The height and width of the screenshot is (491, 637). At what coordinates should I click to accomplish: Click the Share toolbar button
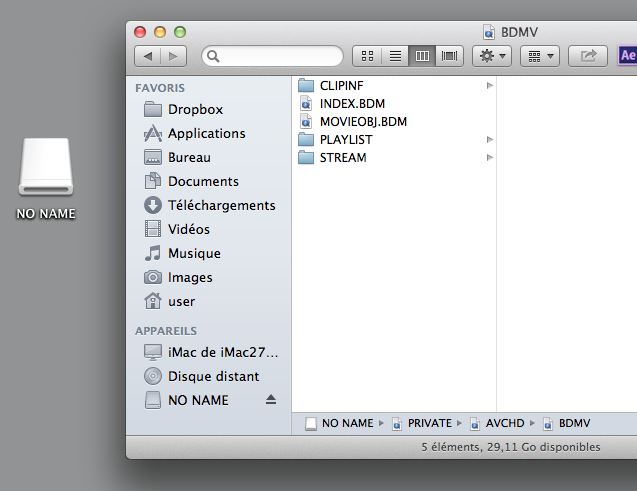tap(588, 56)
